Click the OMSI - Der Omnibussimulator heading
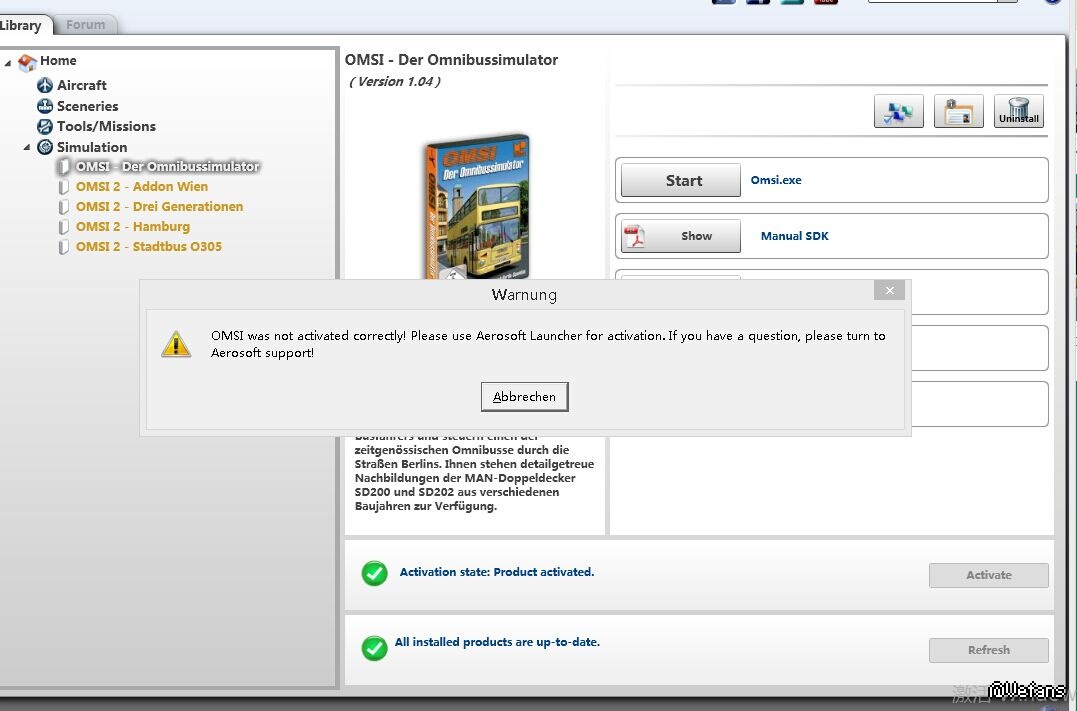Image resolution: width=1077 pixels, height=711 pixels. click(x=451, y=60)
